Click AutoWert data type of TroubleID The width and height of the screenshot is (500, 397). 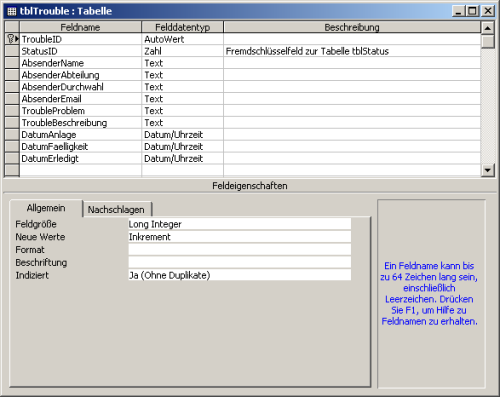click(x=182, y=39)
